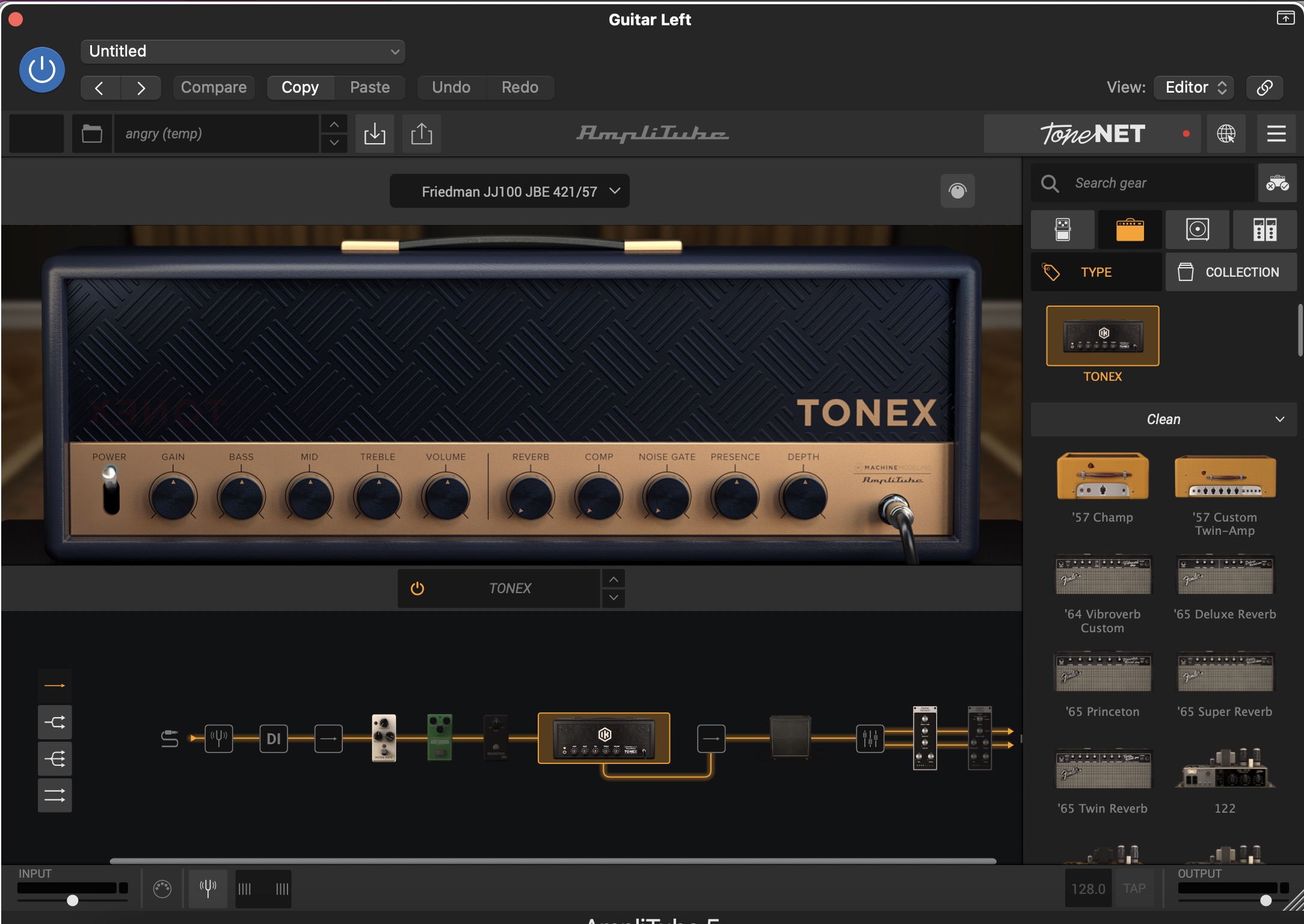Select the '65 Princeton amp

[x=1103, y=671]
